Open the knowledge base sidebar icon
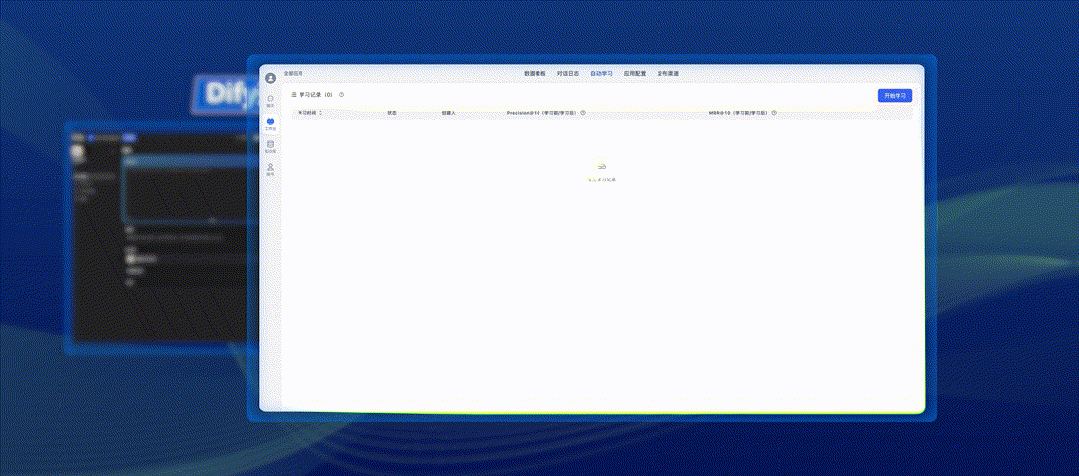1079x476 pixels. (270, 146)
